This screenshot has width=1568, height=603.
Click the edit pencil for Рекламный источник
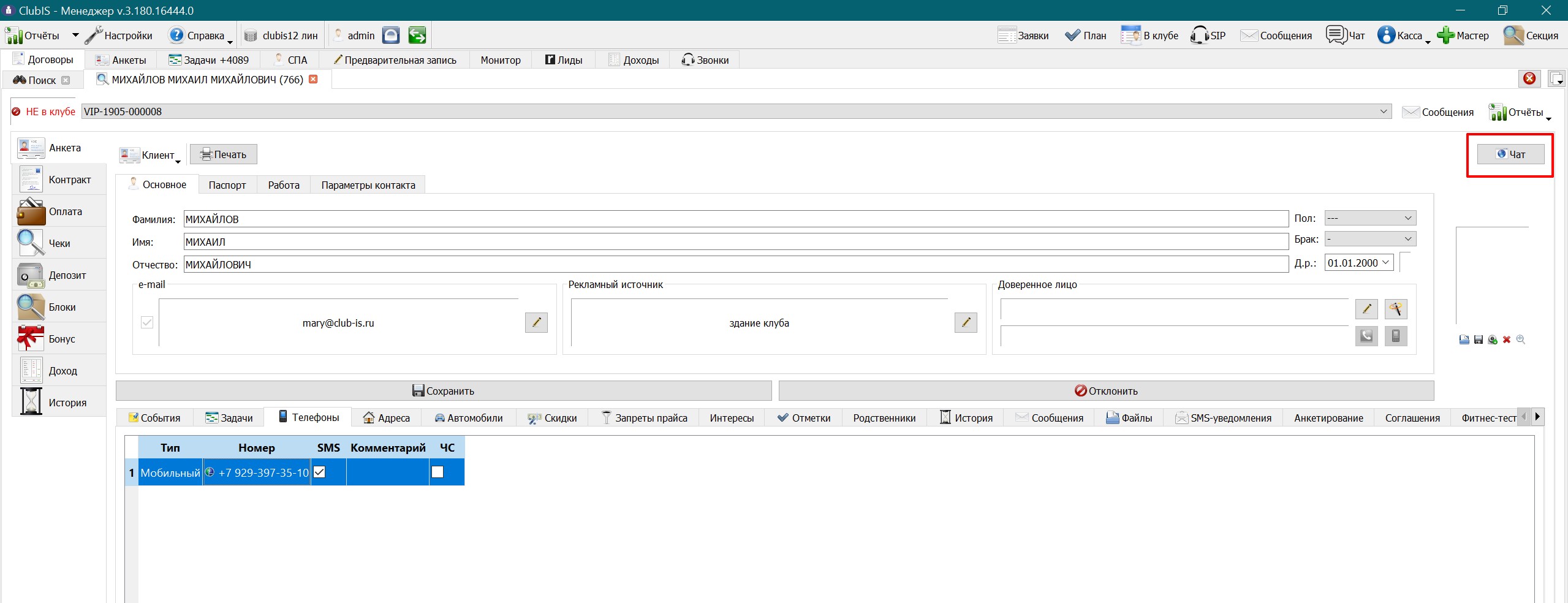pos(966,322)
